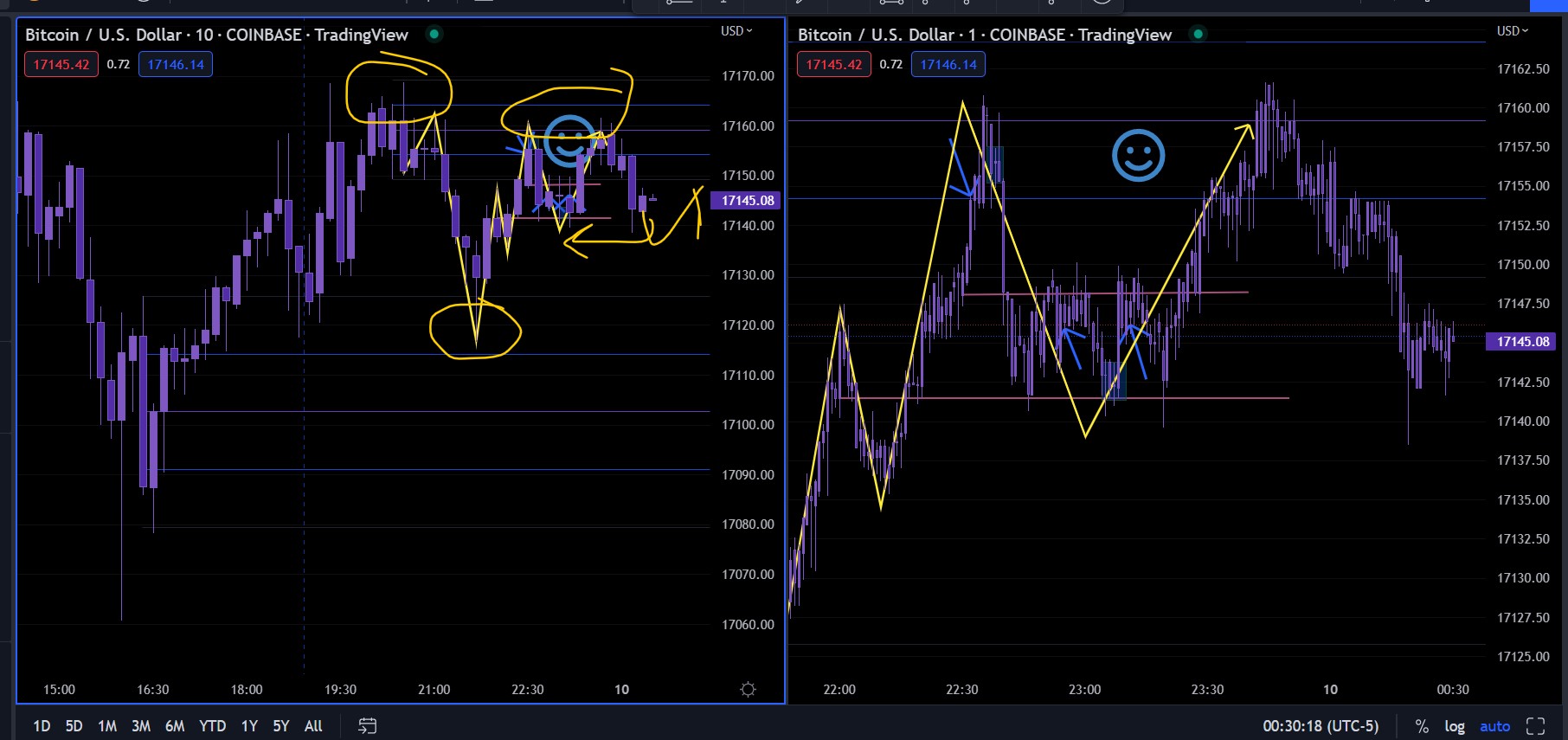Click the 17170.00 price scale label

(749, 76)
